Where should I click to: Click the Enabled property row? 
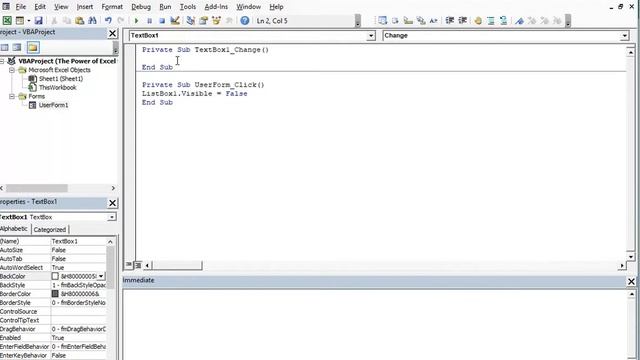tap(53, 338)
